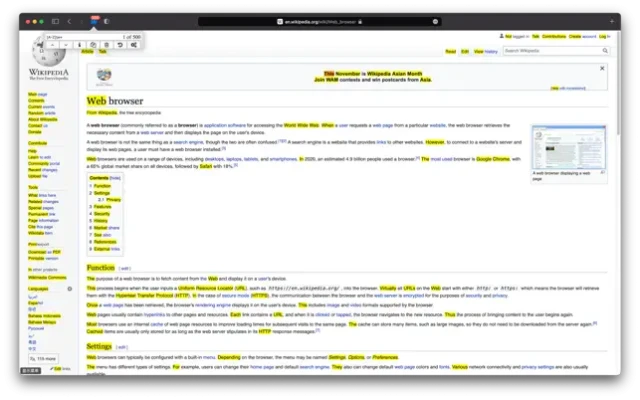Jump to Security in contents box
Viewport: 640px width, 400px height.
pyautogui.click(x=102, y=214)
